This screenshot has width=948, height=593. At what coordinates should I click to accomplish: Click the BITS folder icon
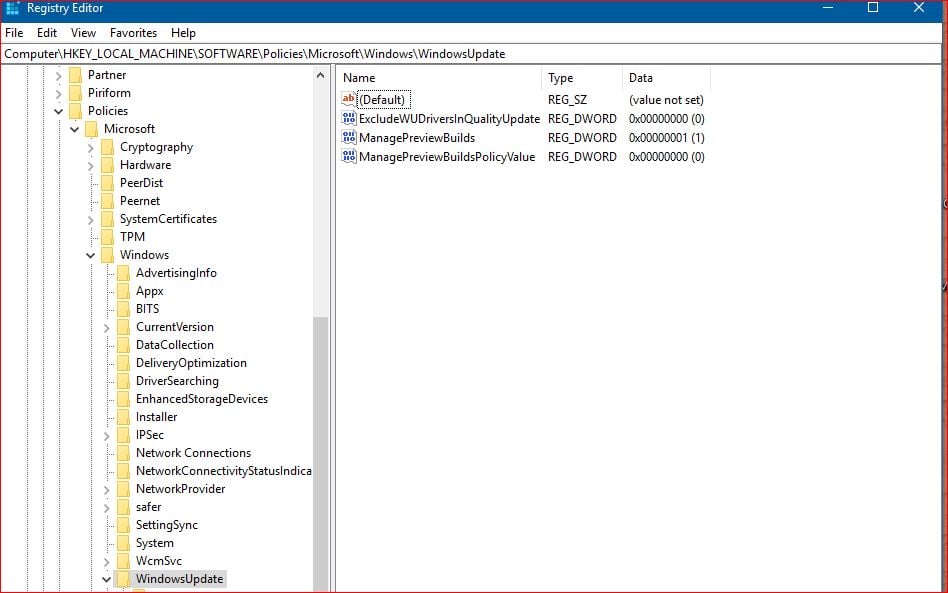click(x=123, y=309)
